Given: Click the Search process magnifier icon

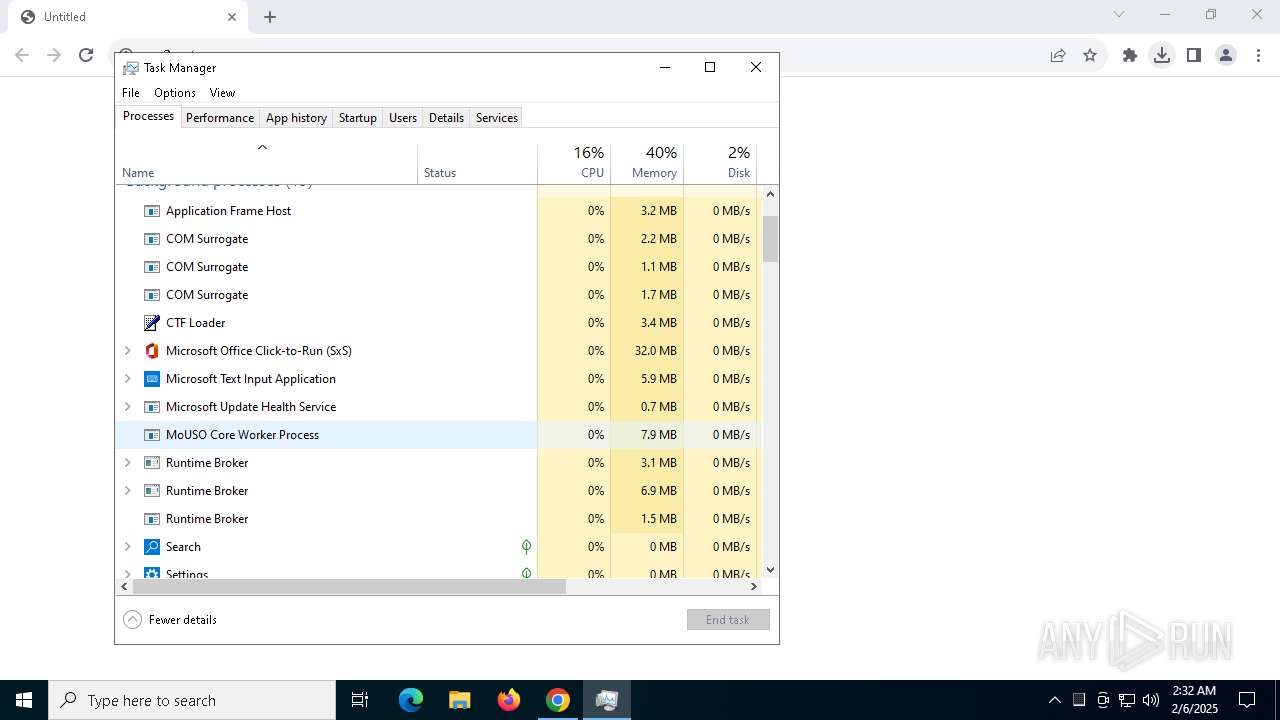Looking at the screenshot, I should (152, 547).
